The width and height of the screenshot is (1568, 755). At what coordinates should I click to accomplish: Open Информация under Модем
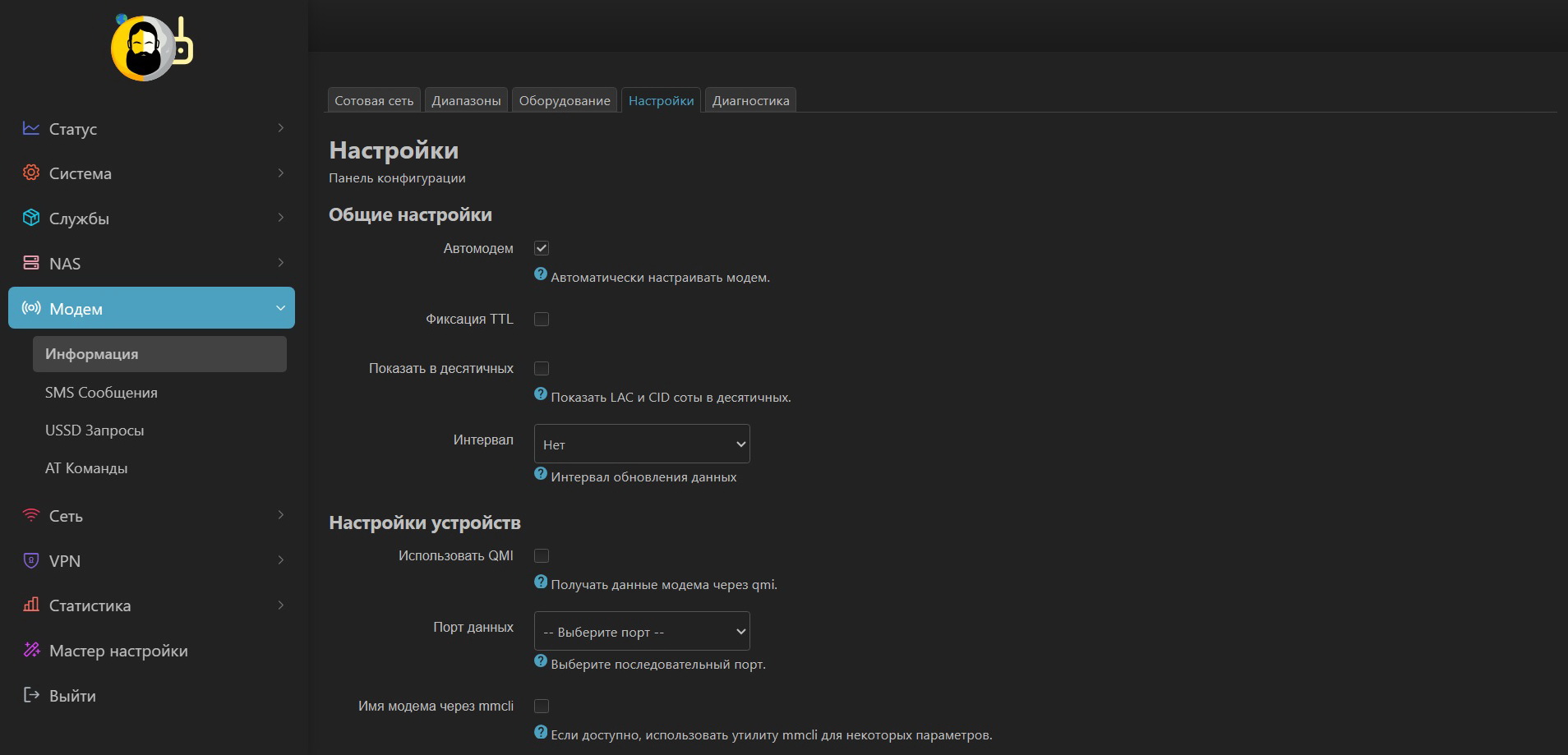click(x=159, y=354)
